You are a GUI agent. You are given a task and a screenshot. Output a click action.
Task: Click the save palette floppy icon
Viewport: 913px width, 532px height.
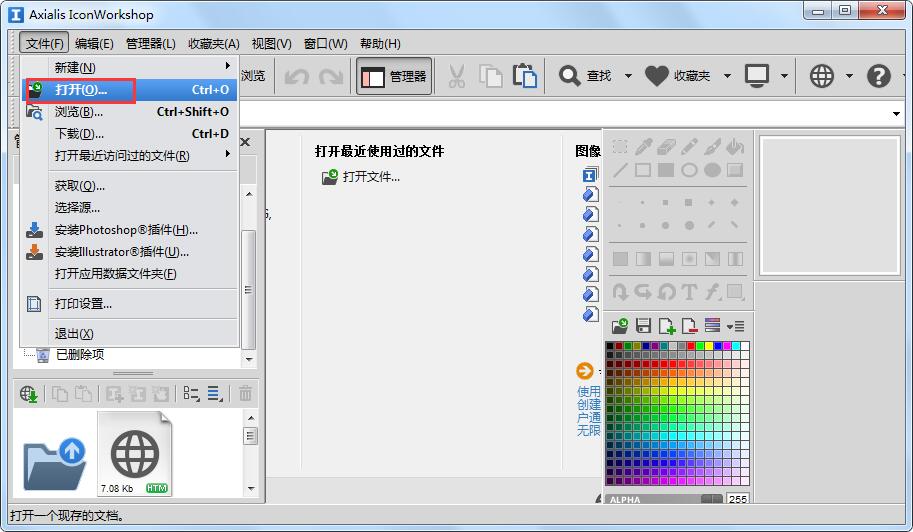[x=643, y=326]
